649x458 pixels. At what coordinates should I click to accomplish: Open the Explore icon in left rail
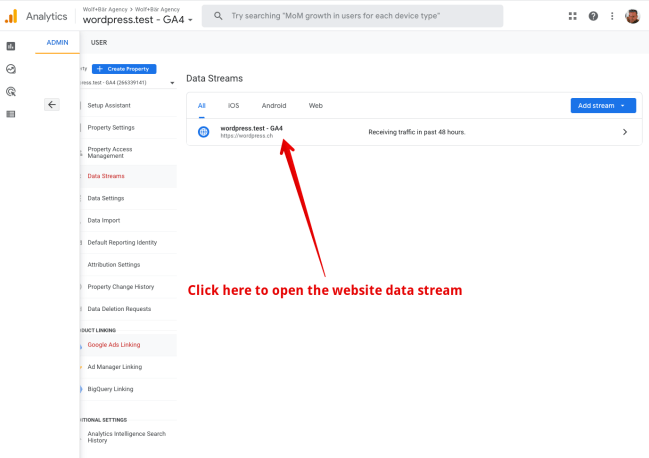click(x=11, y=69)
